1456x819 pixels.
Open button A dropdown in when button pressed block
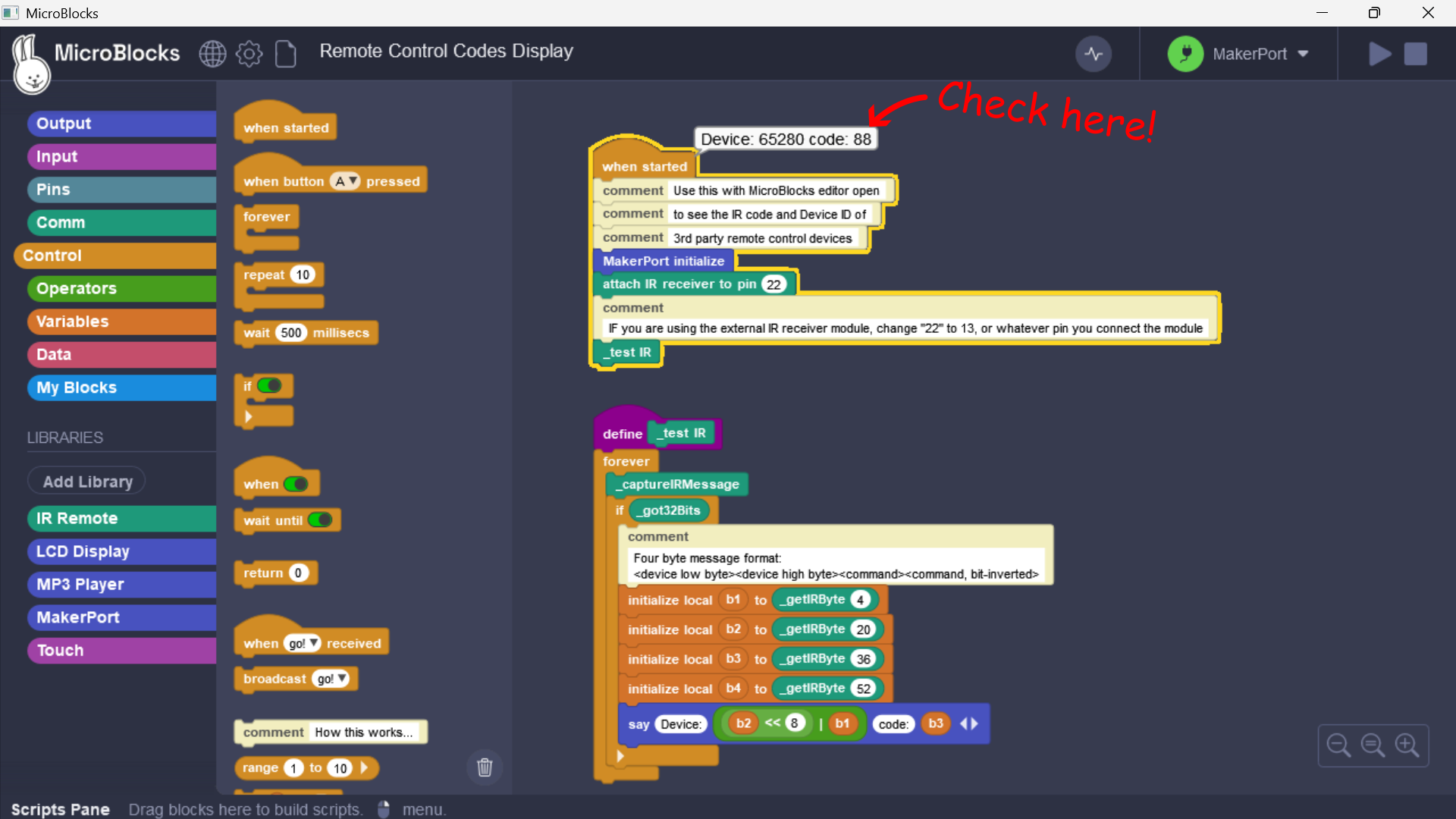pyautogui.click(x=345, y=181)
